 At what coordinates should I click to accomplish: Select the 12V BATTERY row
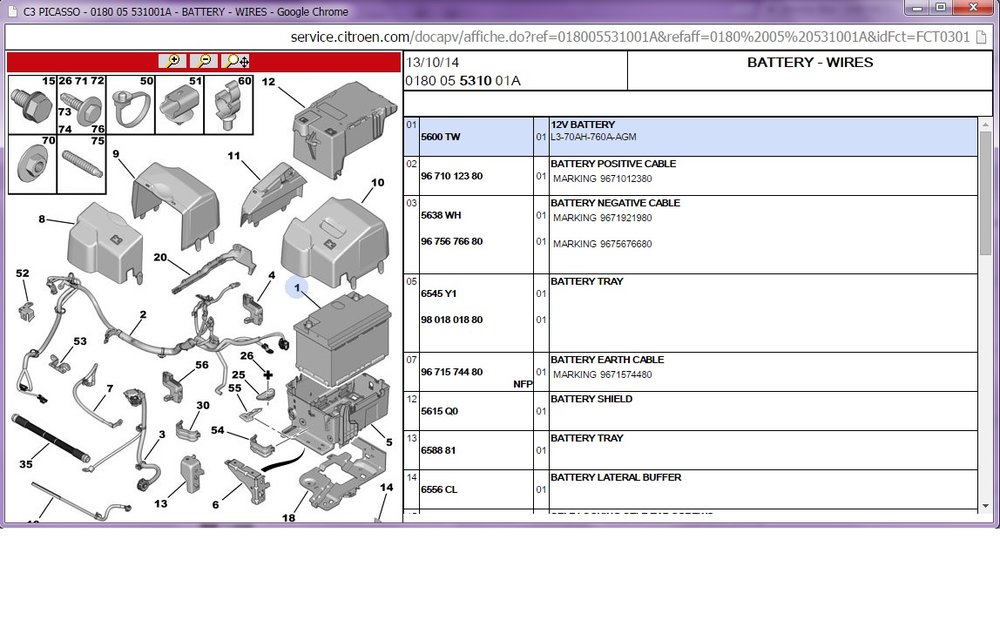click(690, 136)
